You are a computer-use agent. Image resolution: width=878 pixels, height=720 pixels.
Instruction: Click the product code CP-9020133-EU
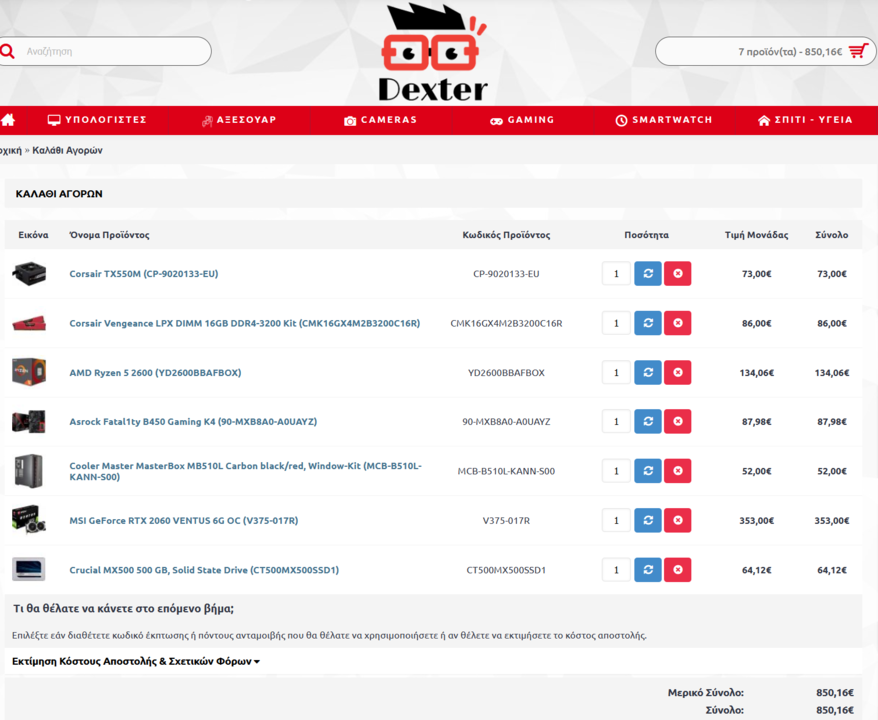(x=506, y=274)
